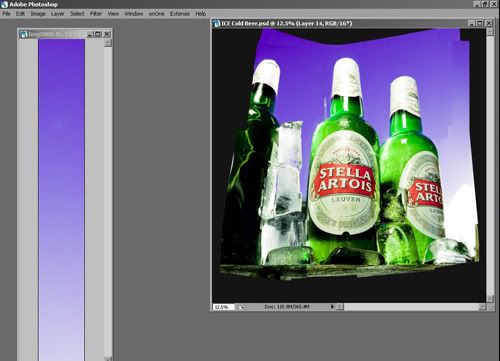Open the Image menu
The height and width of the screenshot is (361, 500).
click(x=38, y=14)
